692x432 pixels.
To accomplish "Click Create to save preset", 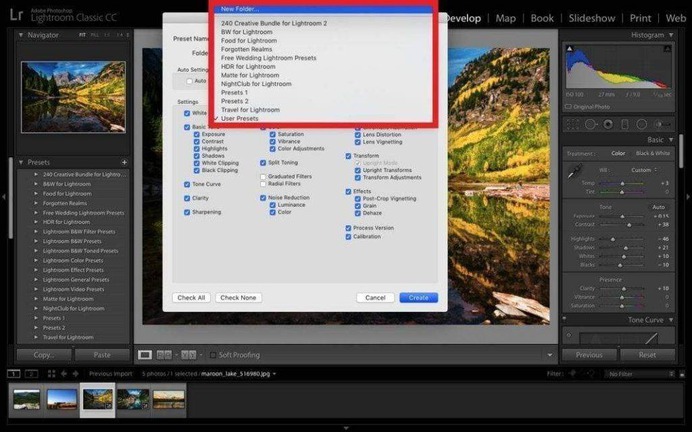I will point(418,298).
